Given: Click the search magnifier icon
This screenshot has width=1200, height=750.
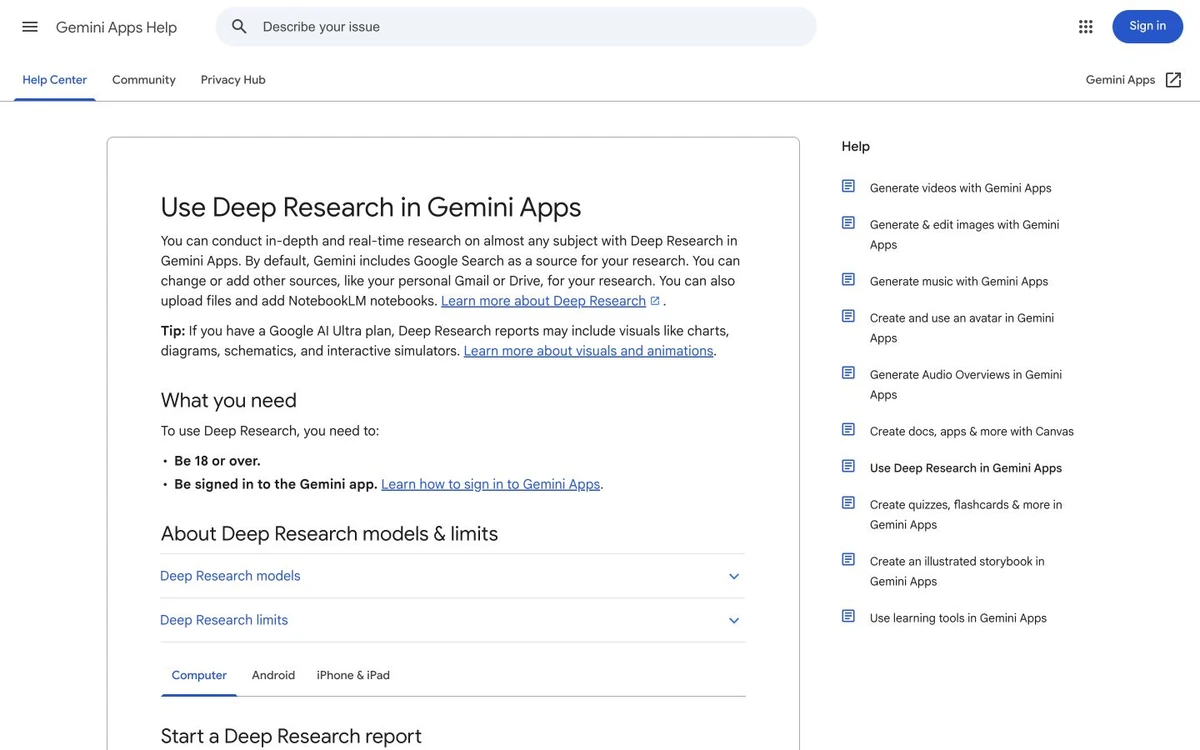Looking at the screenshot, I should pos(239,27).
